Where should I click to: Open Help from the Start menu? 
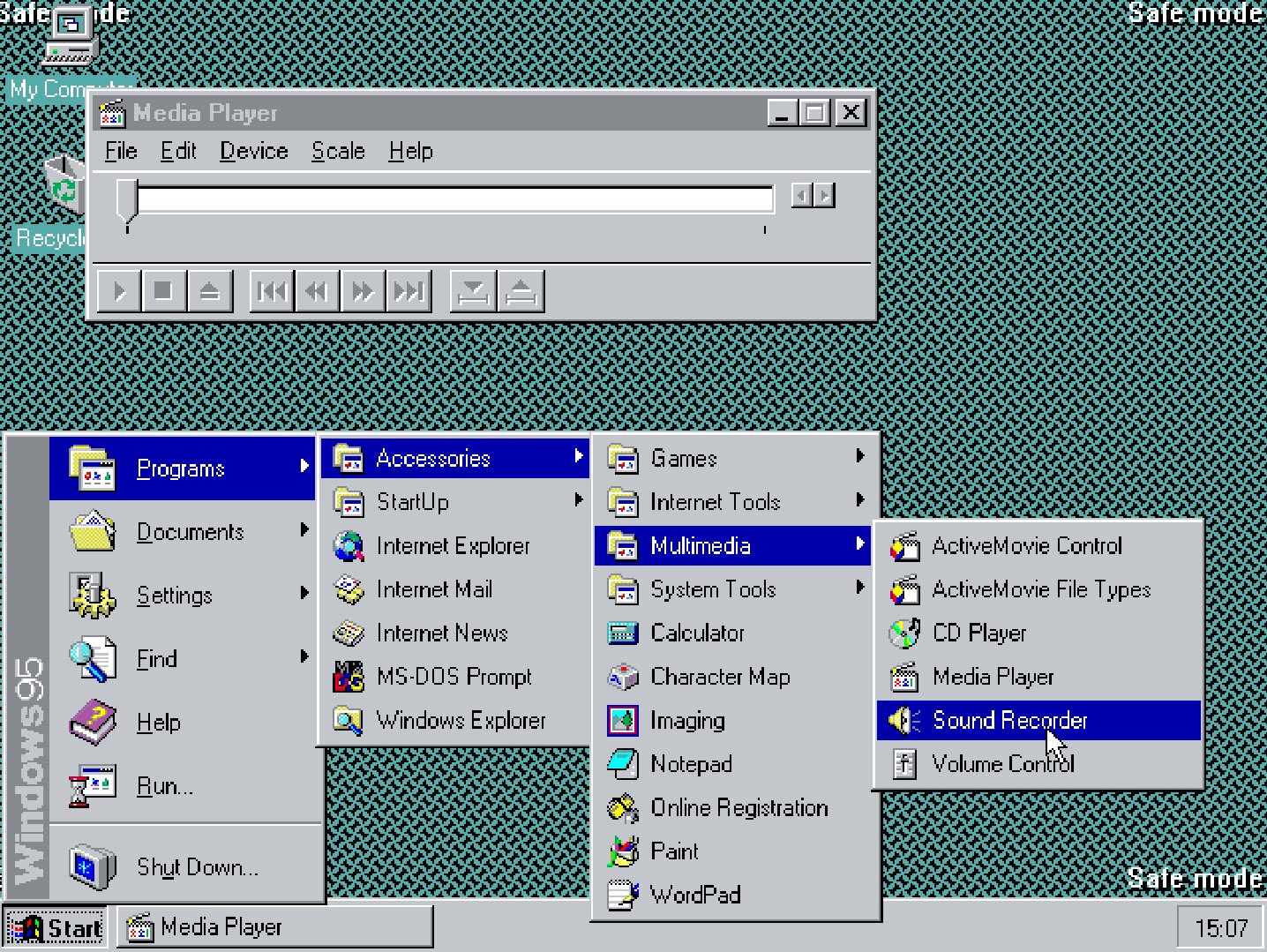click(x=183, y=723)
